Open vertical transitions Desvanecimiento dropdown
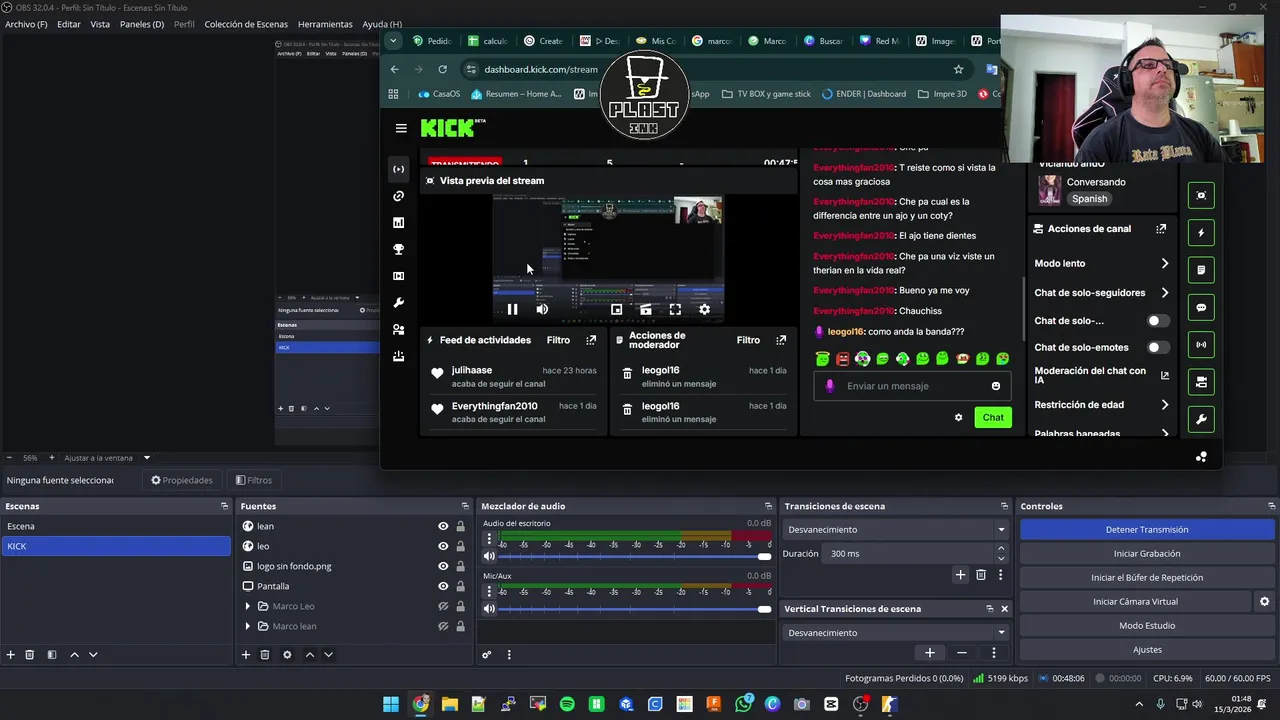This screenshot has width=1280, height=720. pos(895,633)
